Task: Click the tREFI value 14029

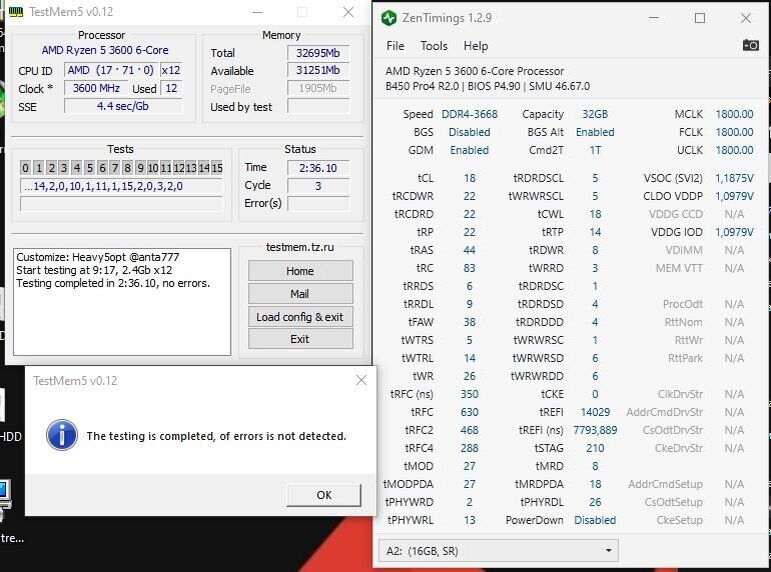Action: [595, 412]
